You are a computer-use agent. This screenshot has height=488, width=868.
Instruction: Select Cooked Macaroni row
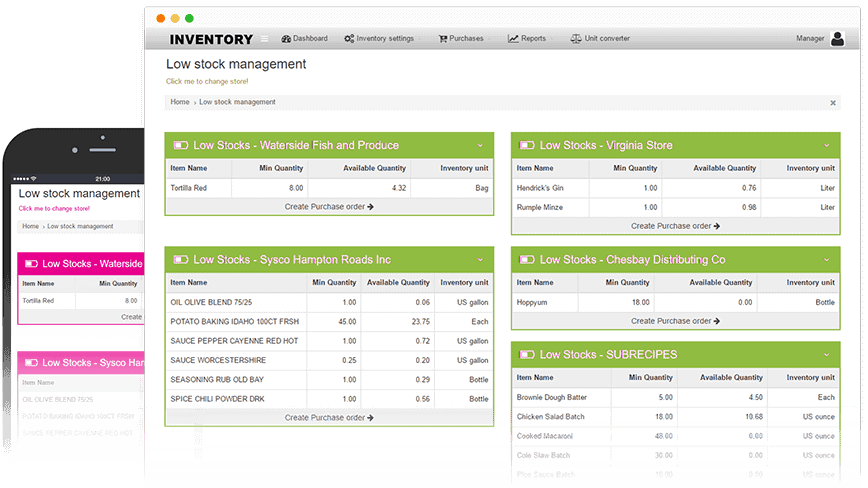coord(675,436)
